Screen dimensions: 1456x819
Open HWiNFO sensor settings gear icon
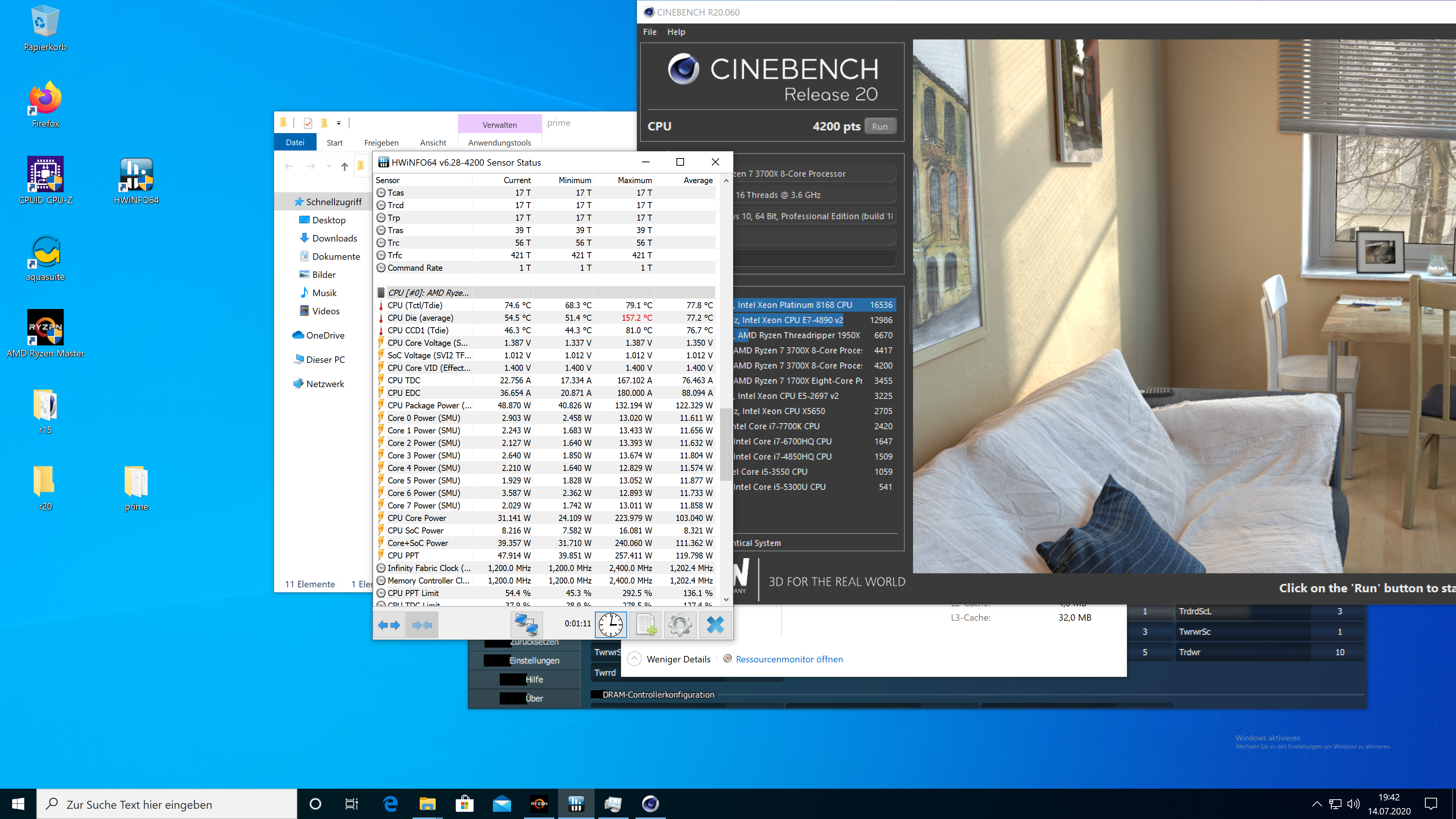680,624
